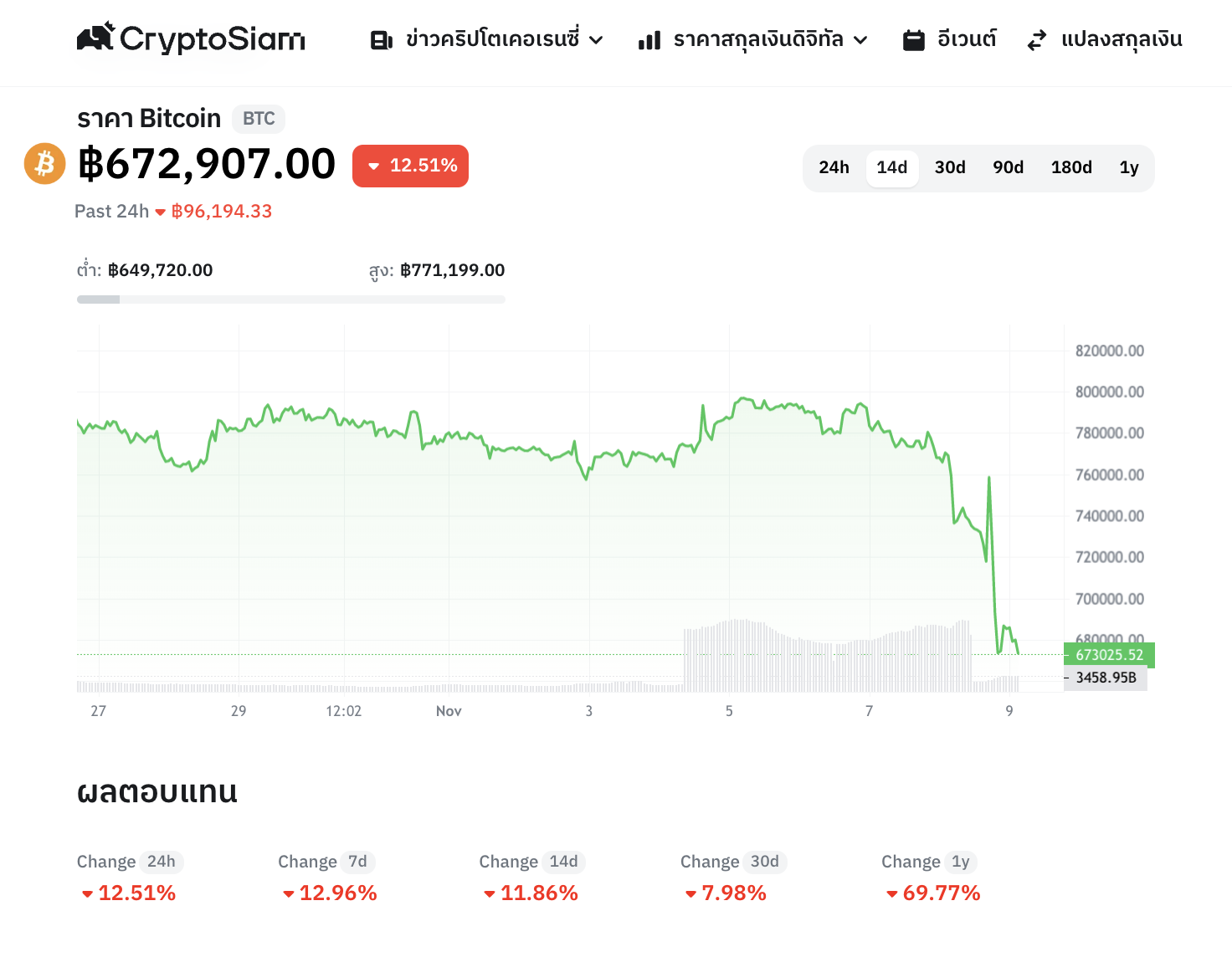Expand the ราคาสกุลเงินดิจิทัล dropdown chevron
The image size is (1232, 957).
click(860, 40)
